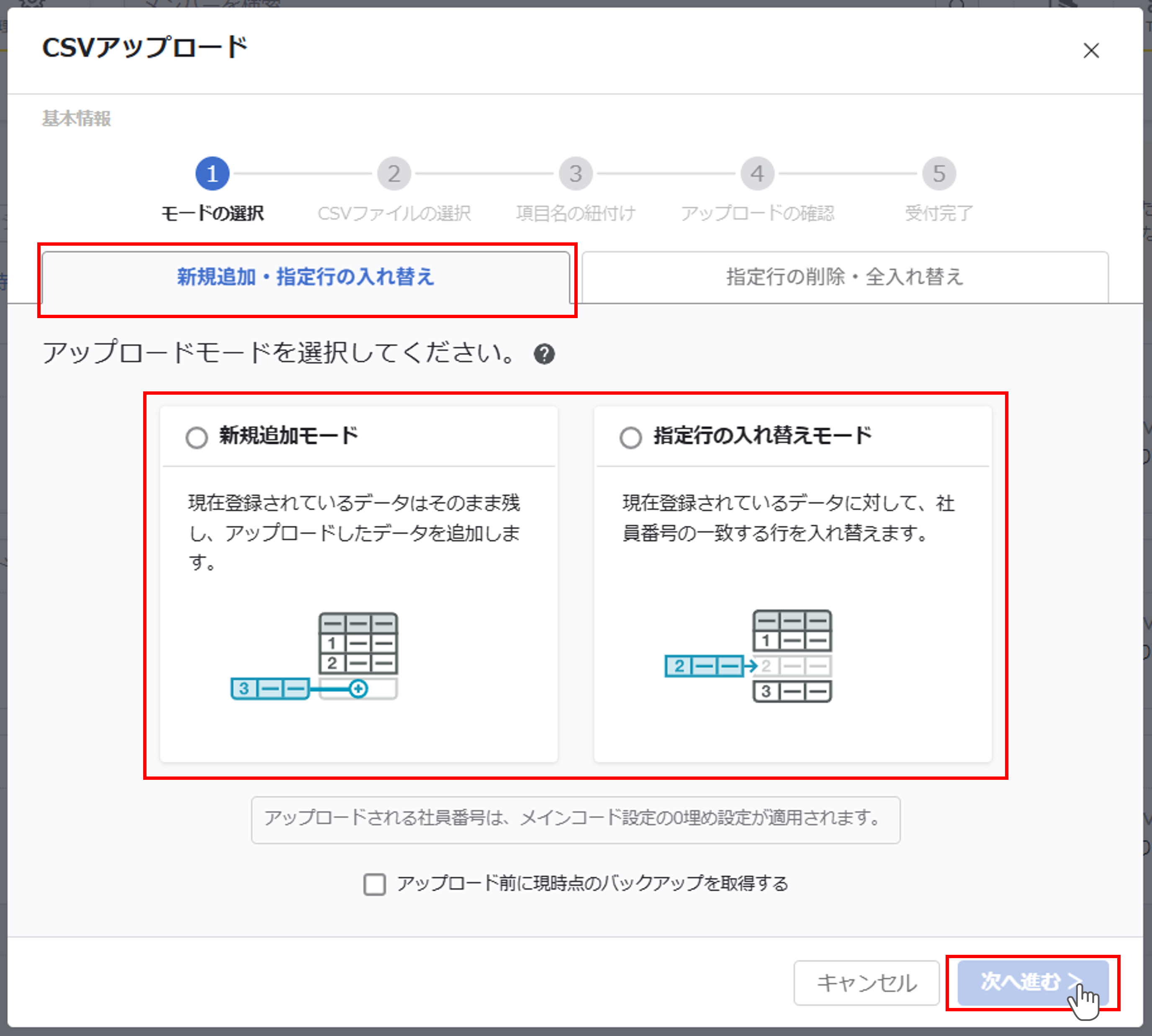Click step 4 アップロードの確認 circle indicator
The image size is (1152, 1036).
point(757,174)
